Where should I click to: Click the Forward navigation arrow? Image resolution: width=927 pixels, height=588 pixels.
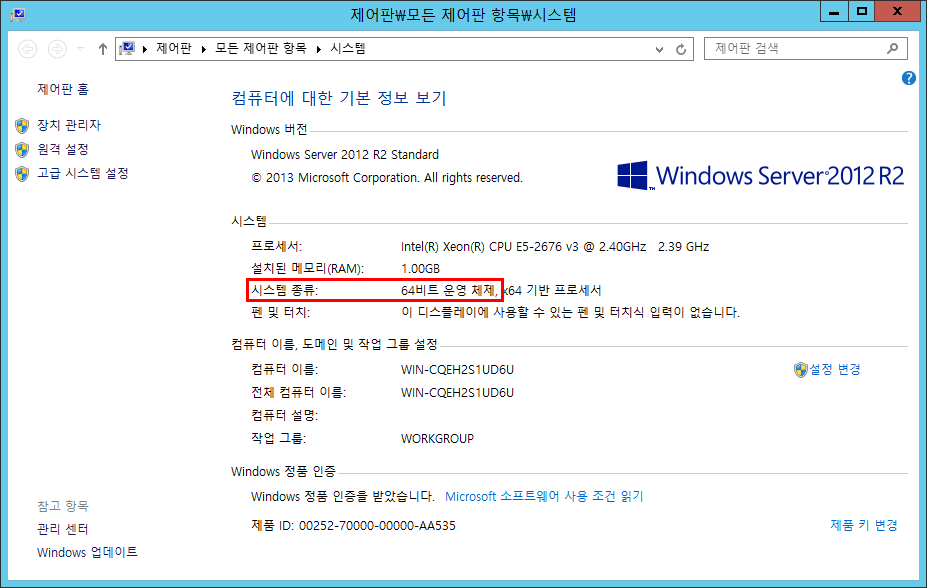point(57,48)
